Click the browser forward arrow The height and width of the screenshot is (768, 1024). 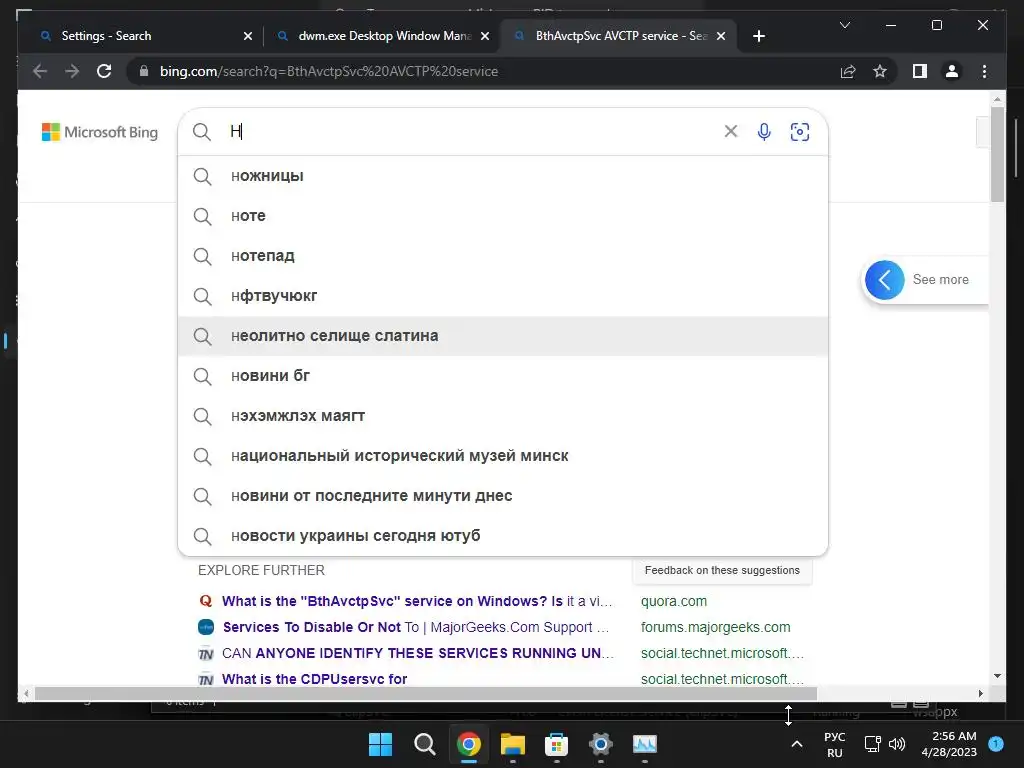click(72, 71)
